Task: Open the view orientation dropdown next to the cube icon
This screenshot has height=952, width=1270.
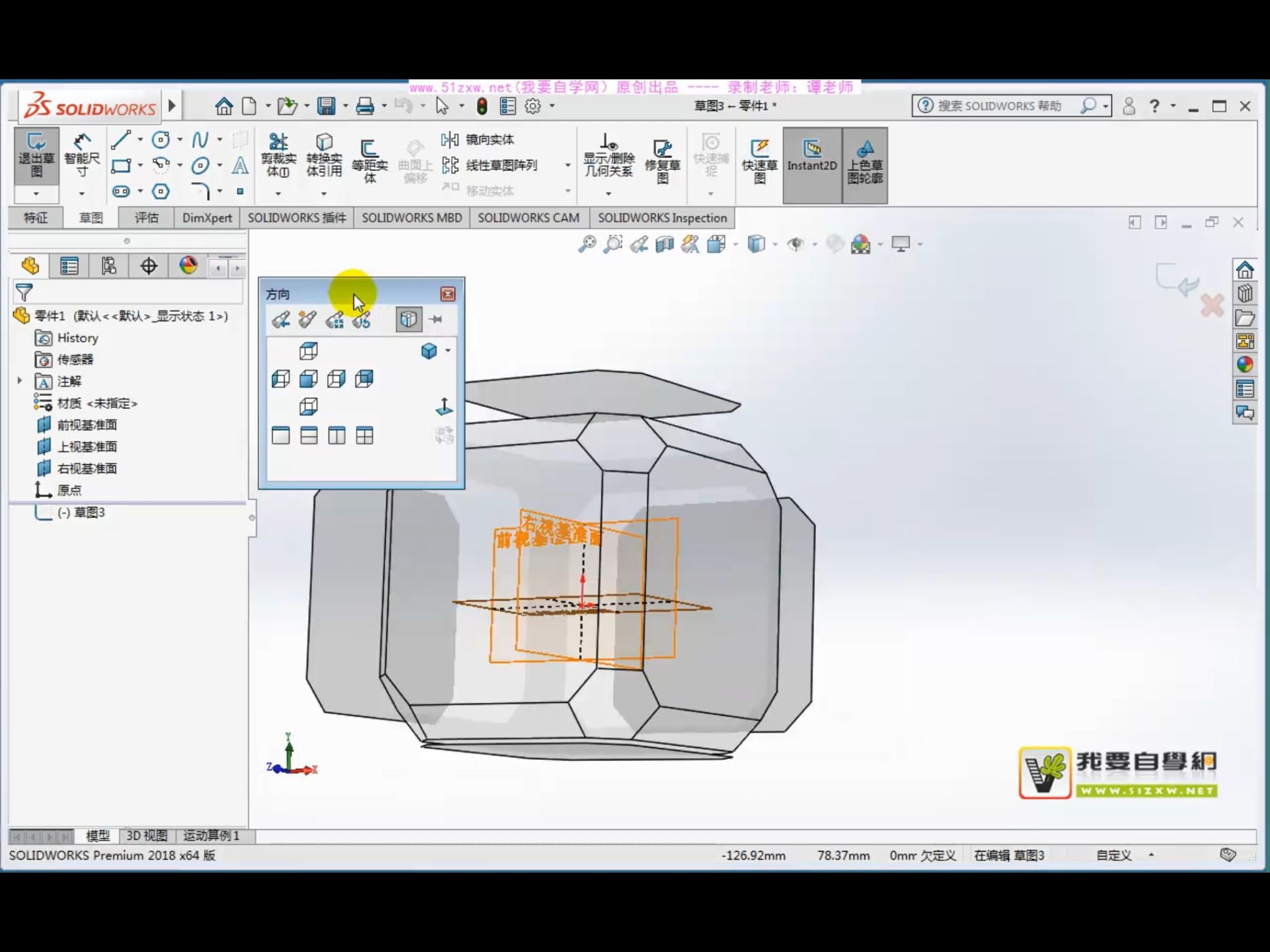Action: point(448,350)
